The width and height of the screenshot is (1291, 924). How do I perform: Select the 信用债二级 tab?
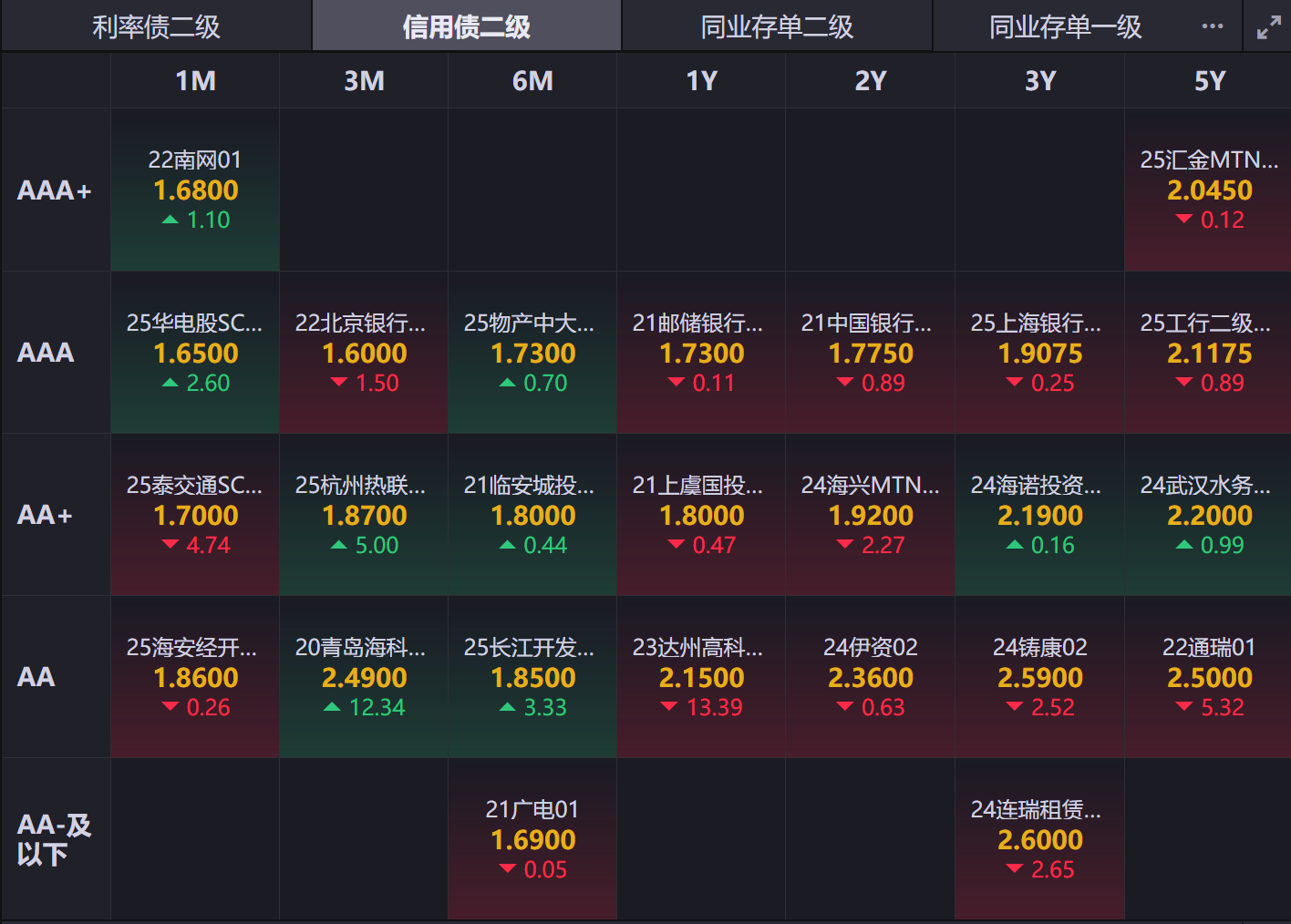click(x=467, y=26)
